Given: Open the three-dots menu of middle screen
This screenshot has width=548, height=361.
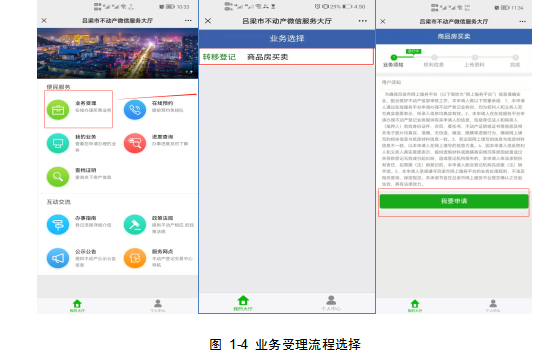Looking at the screenshot, I should pyautogui.click(x=363, y=21).
